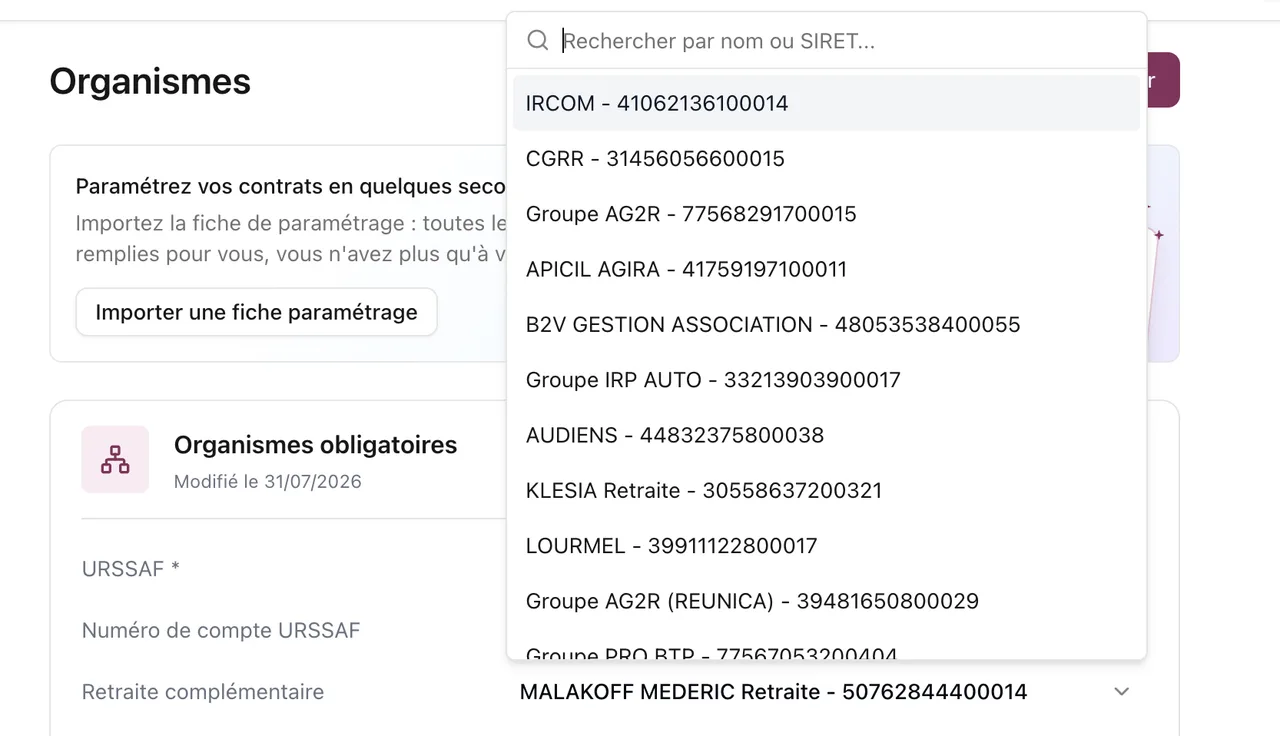Click the 'URSSAF *' field label
The width and height of the screenshot is (1280, 736).
click(x=131, y=569)
